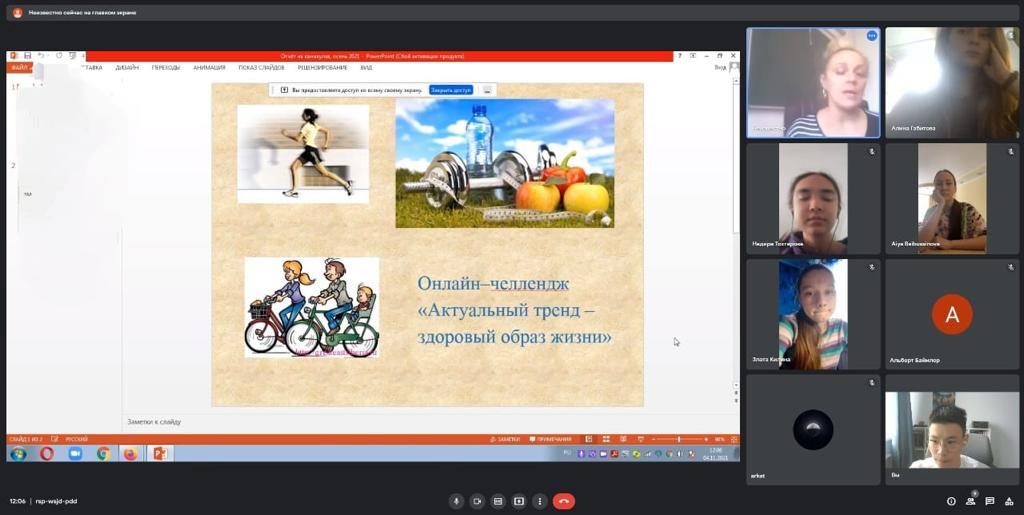This screenshot has width=1024, height=515.
Task: Open the ПОКАЗ СЛАЙДОВ tab
Action: (x=261, y=68)
